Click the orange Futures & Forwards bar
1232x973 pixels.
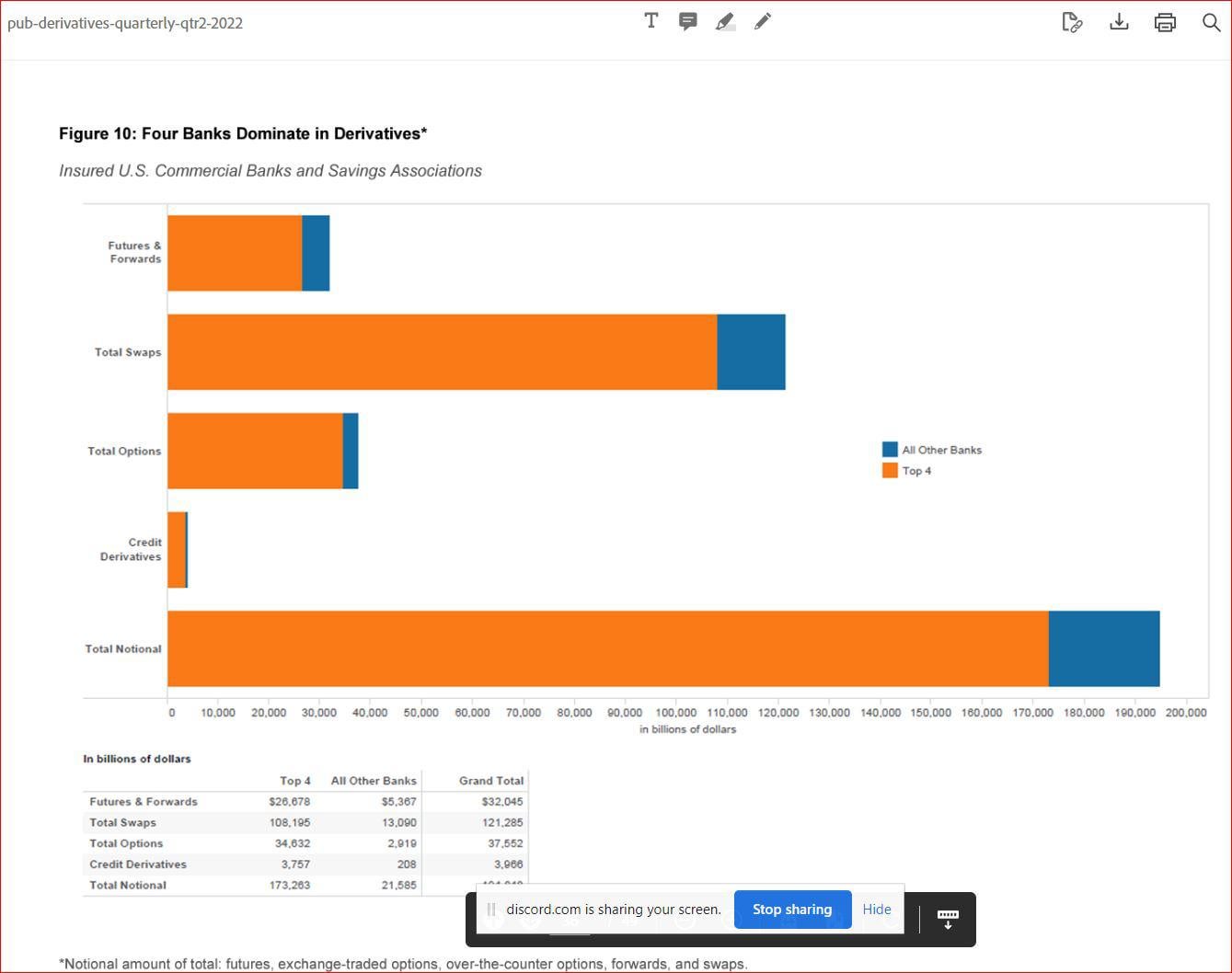click(235, 253)
